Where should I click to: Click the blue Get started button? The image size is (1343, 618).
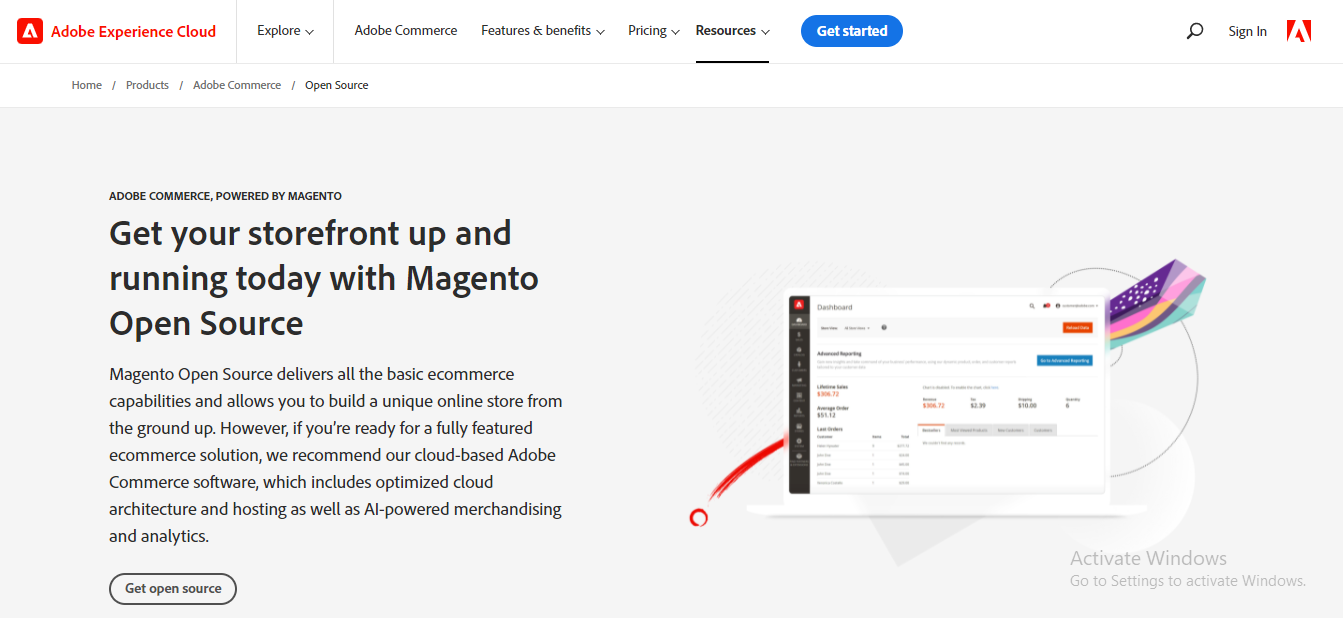(x=852, y=31)
